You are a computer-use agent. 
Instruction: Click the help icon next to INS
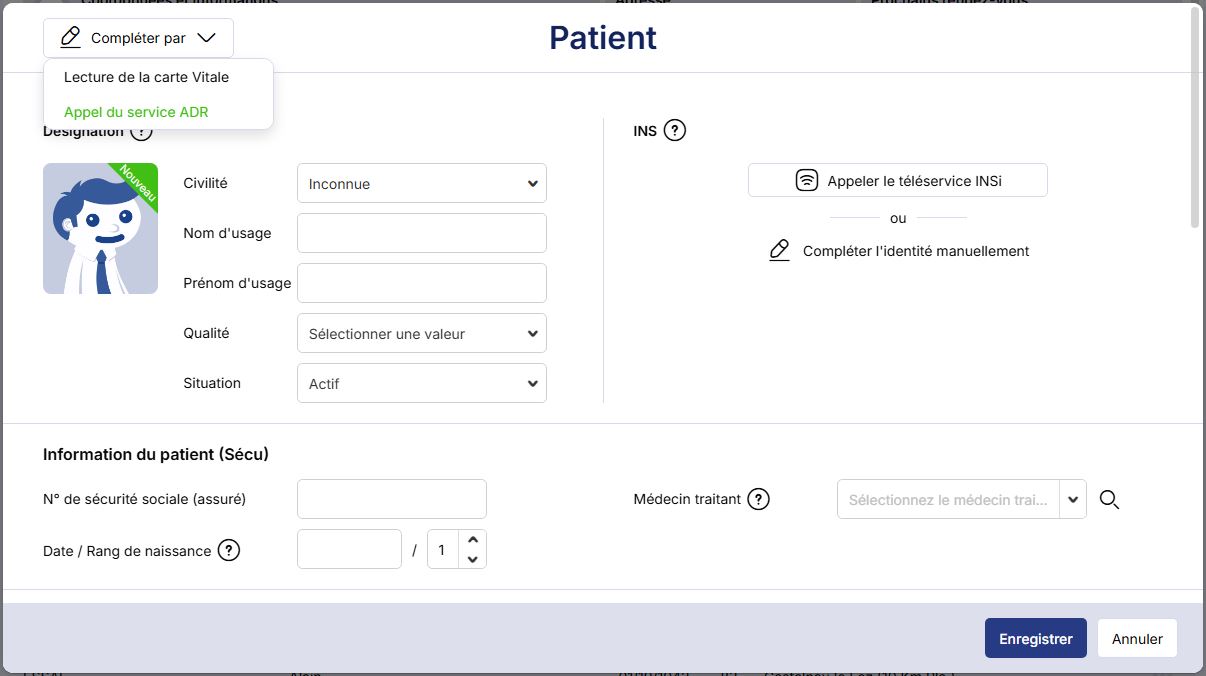click(675, 130)
